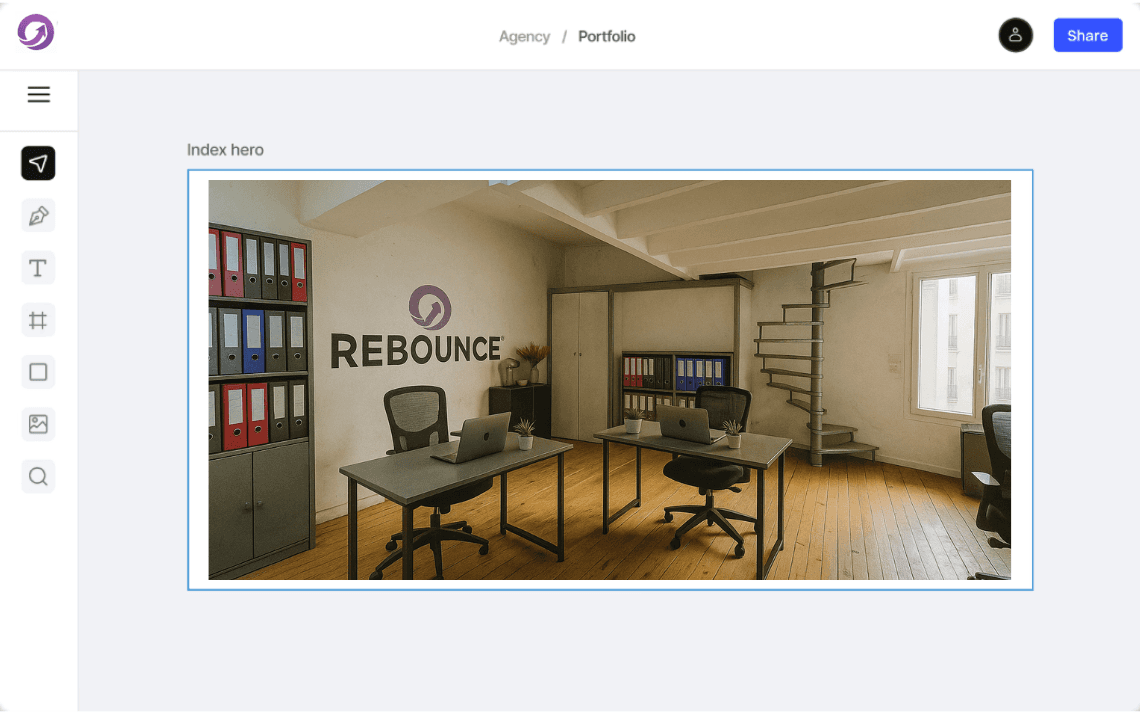Open the user profile avatar

(x=1016, y=35)
